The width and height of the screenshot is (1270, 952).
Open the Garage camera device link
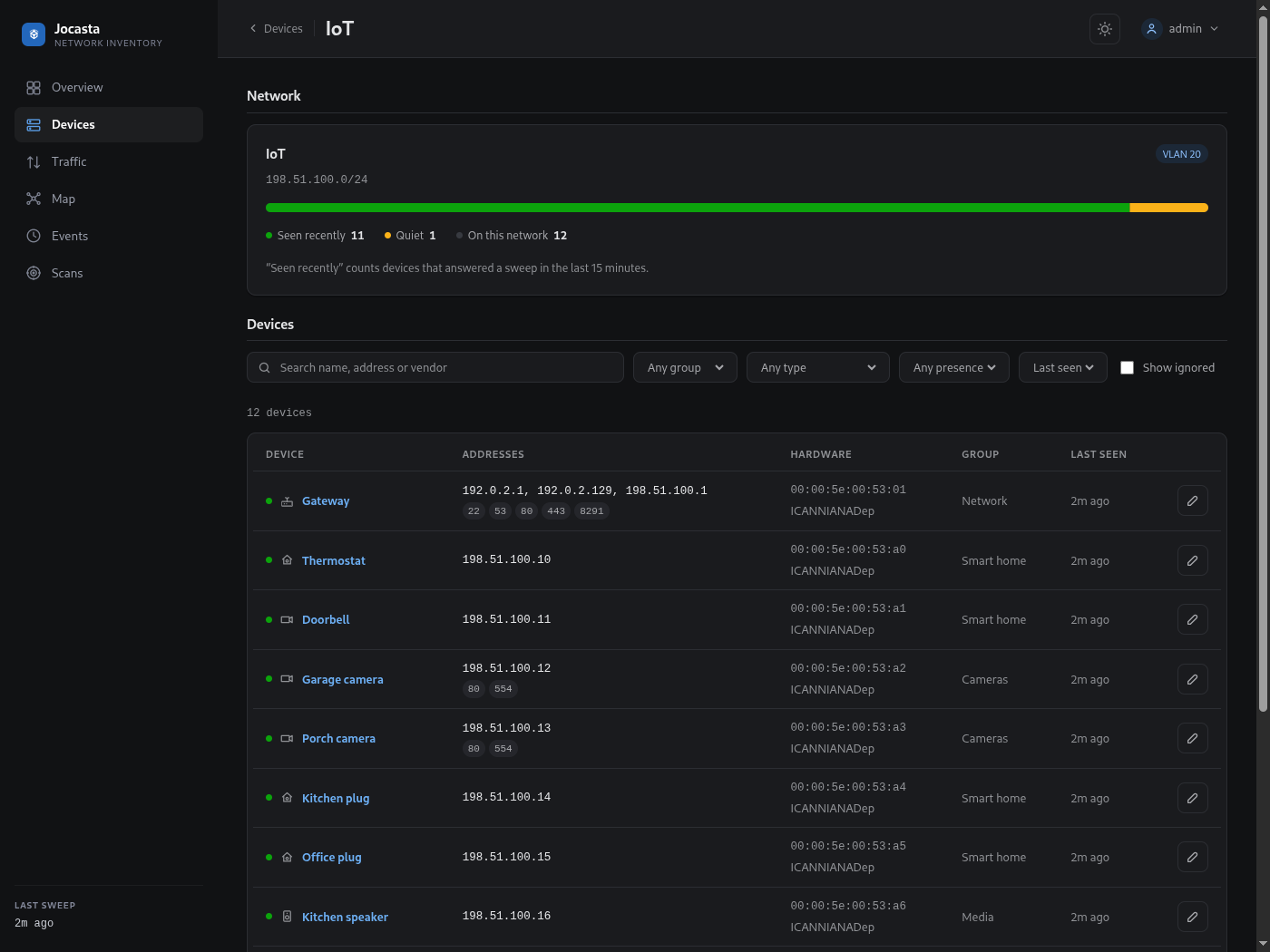[343, 679]
